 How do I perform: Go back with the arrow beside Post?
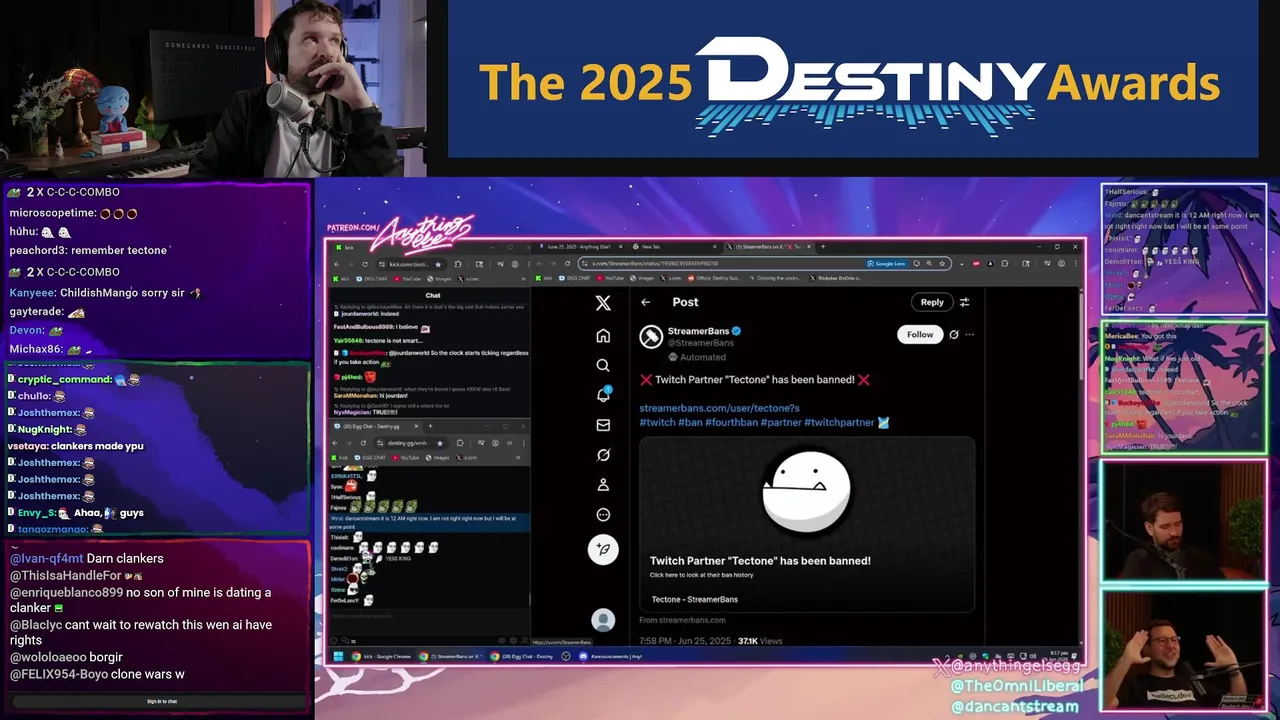[646, 302]
